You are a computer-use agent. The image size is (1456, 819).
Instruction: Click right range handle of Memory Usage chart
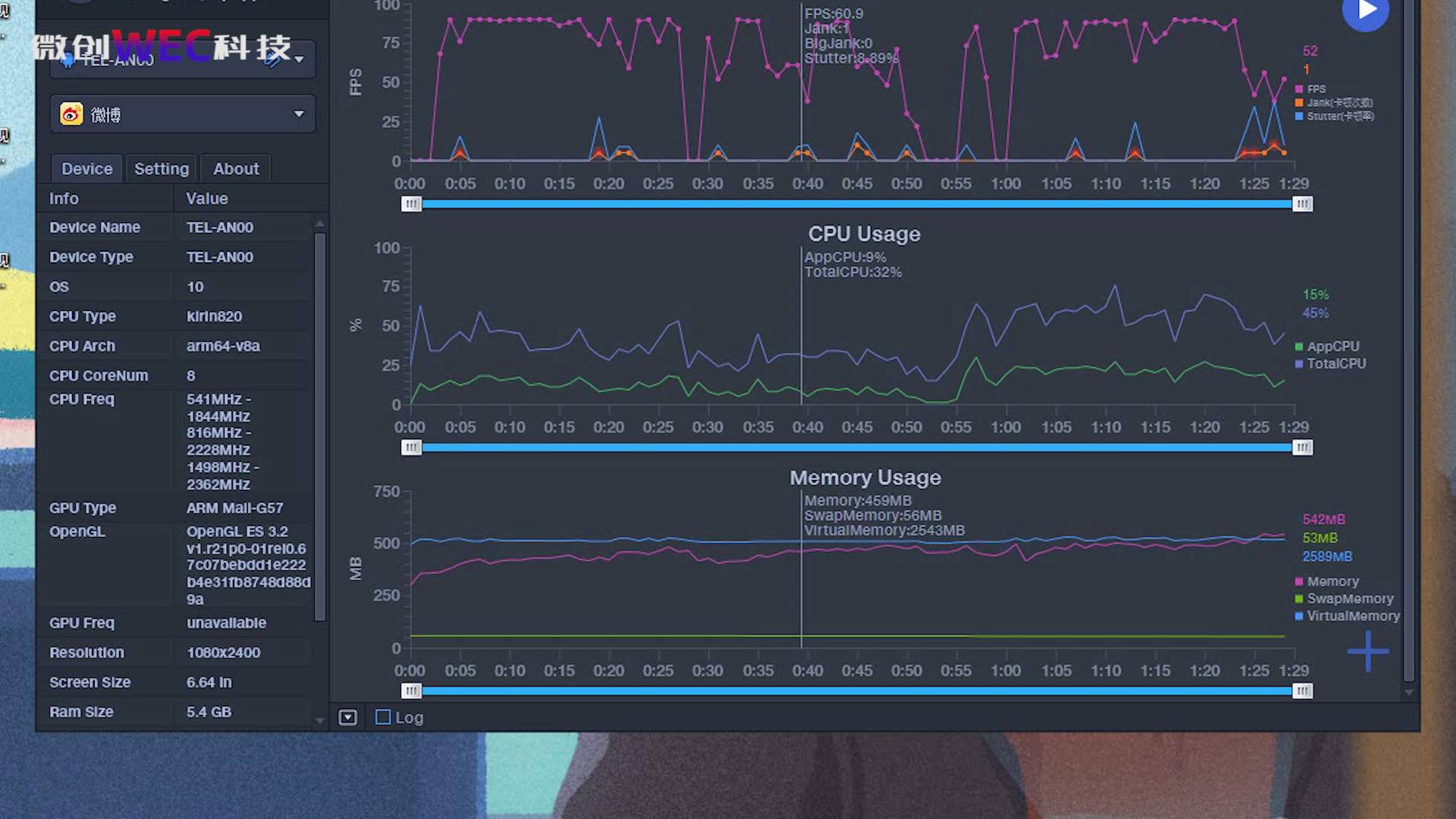pyautogui.click(x=1302, y=691)
